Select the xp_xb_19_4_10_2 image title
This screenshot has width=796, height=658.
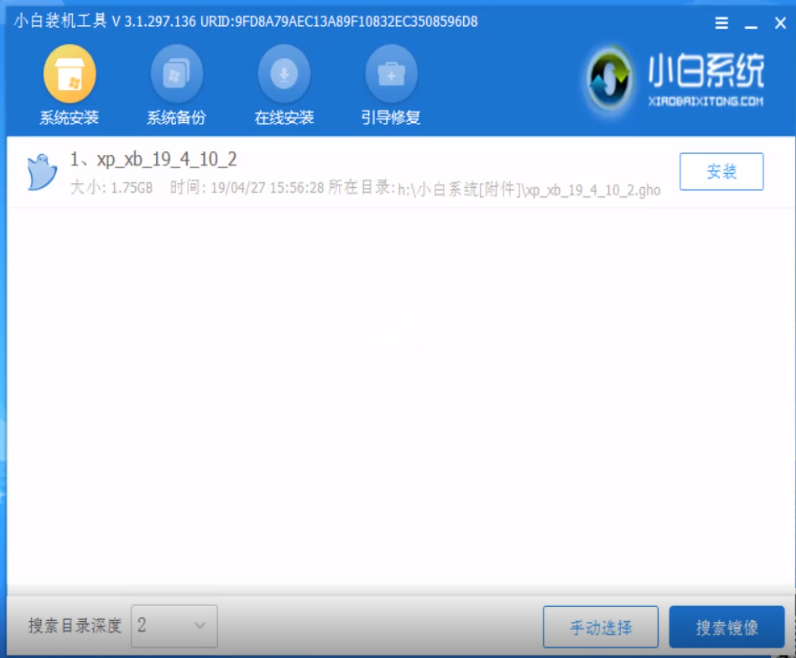tap(153, 160)
